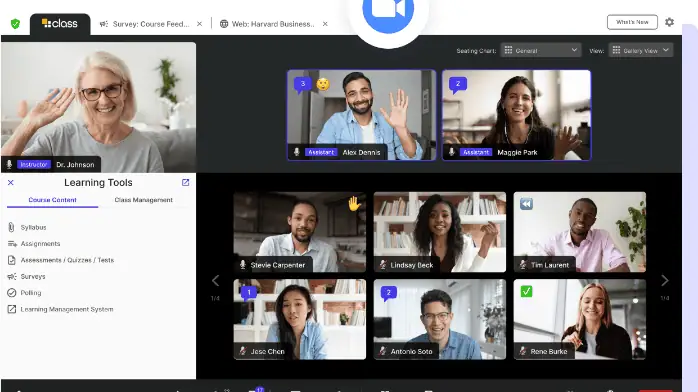This screenshot has width=698, height=392.
Task: Open the Surveys link
Action: point(33,276)
